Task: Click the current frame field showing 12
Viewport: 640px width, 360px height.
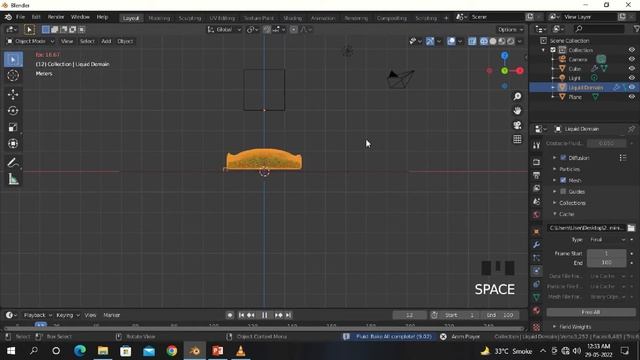Action: click(x=409, y=315)
